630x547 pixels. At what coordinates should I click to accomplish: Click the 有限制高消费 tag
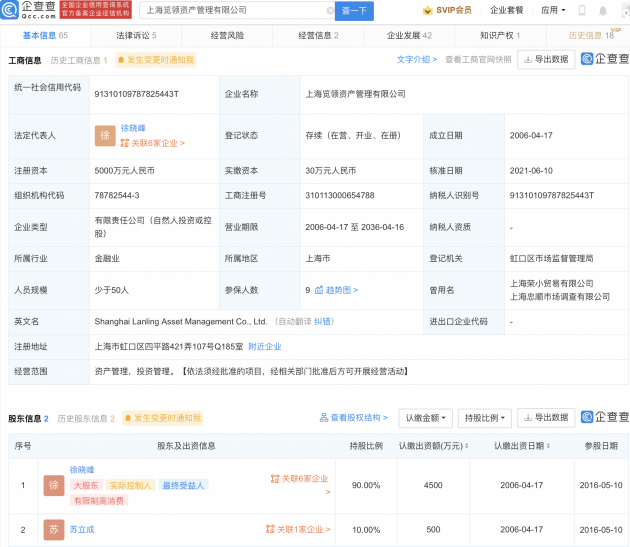click(x=99, y=500)
